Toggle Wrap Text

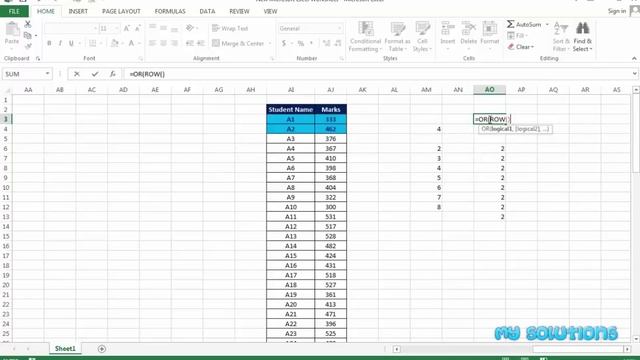(x=230, y=28)
